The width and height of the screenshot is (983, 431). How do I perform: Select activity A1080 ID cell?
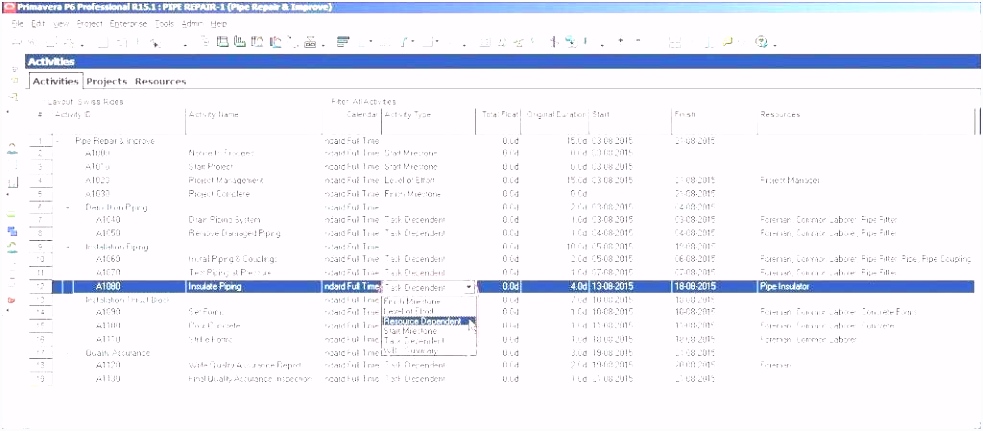tap(129, 287)
